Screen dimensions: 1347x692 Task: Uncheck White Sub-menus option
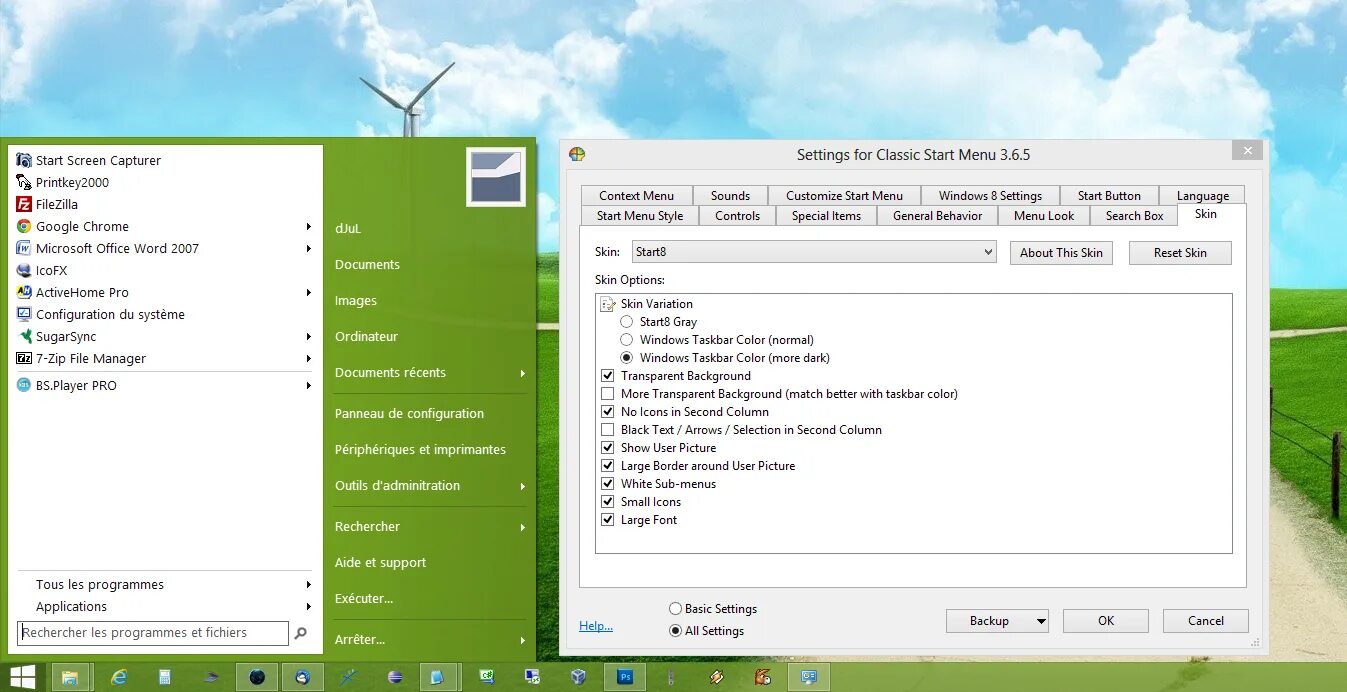(x=607, y=484)
